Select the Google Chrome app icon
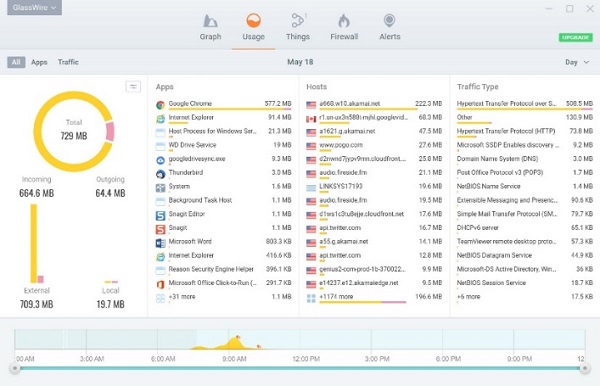This screenshot has height=386, width=600. (160, 104)
